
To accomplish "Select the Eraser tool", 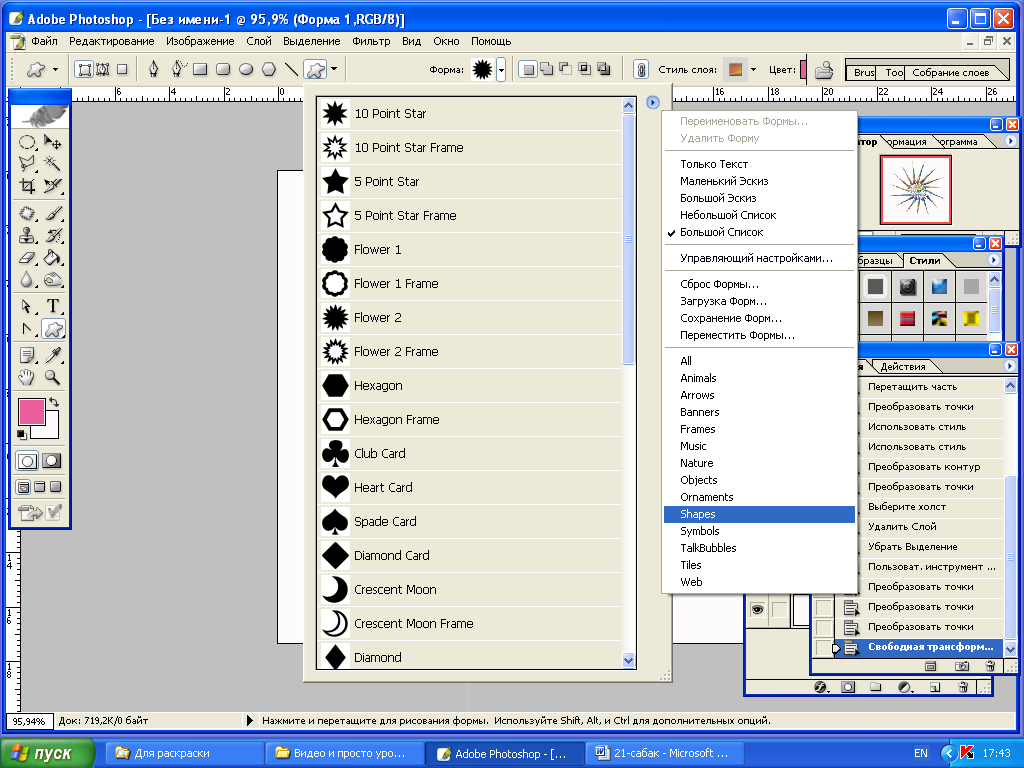I will click(27, 258).
